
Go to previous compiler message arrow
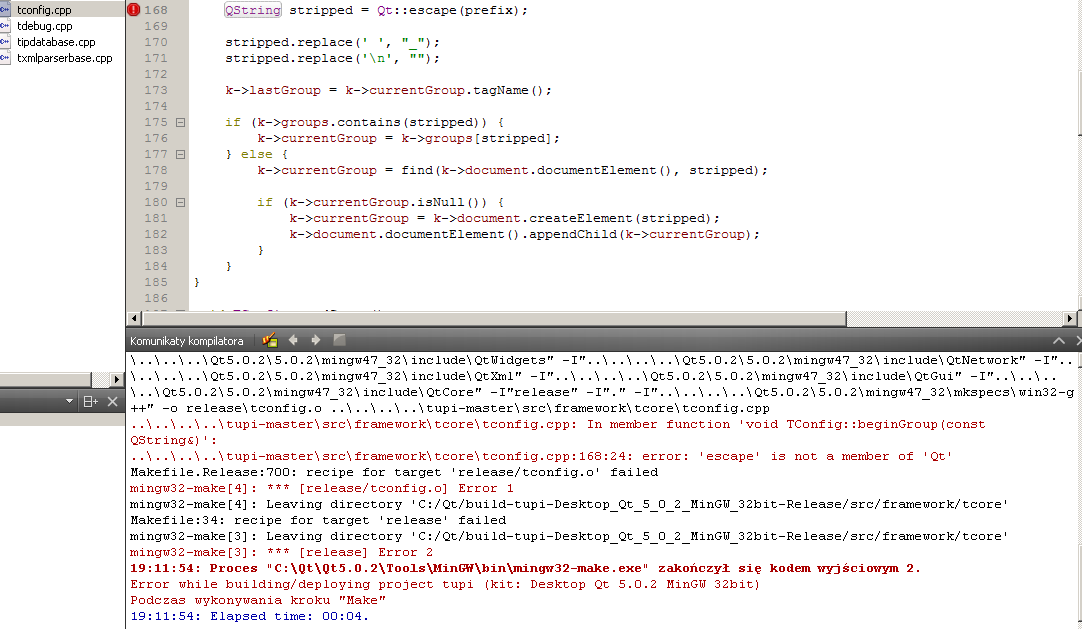[x=293, y=340]
